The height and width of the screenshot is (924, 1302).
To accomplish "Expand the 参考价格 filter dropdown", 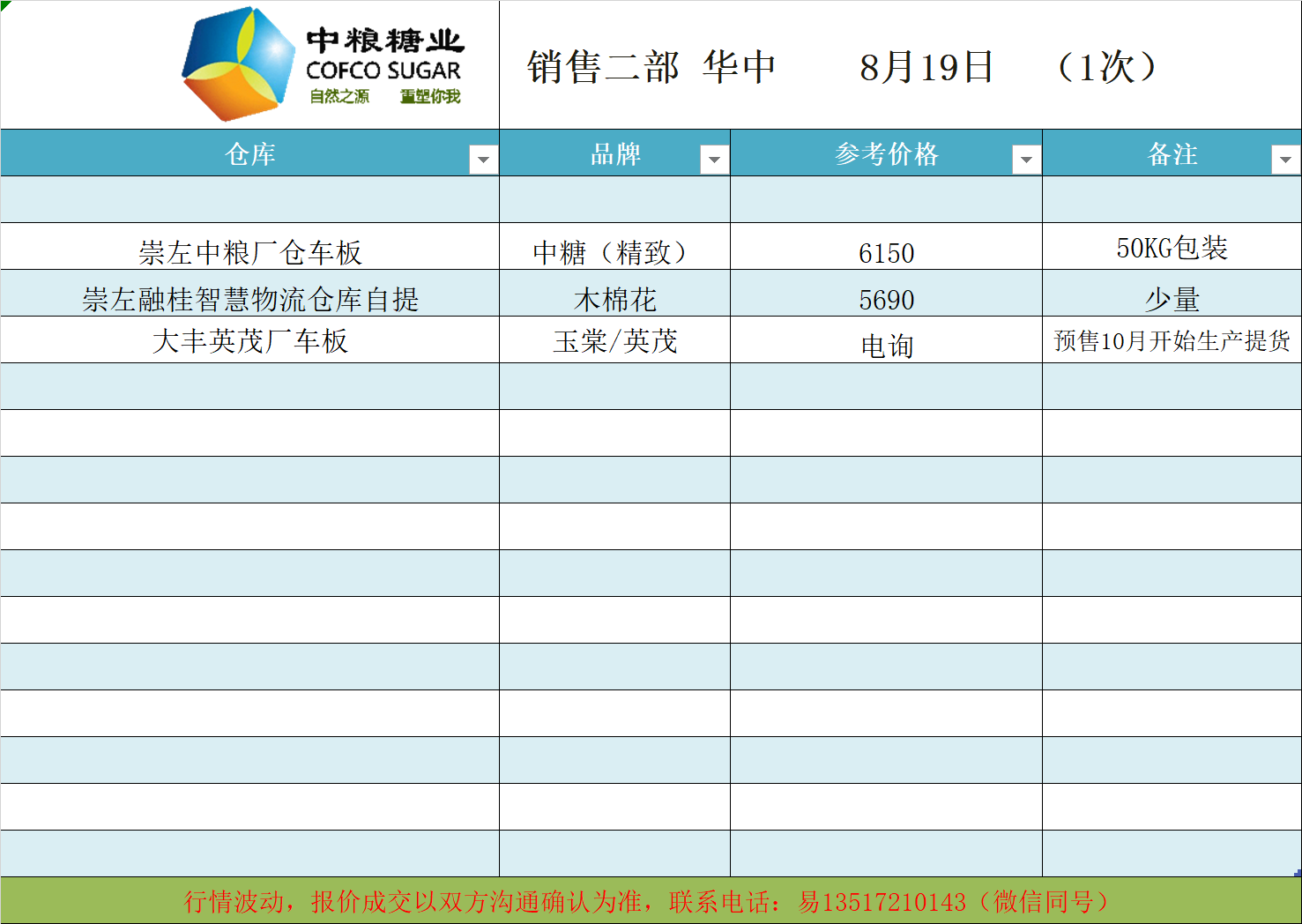I will pyautogui.click(x=1026, y=160).
